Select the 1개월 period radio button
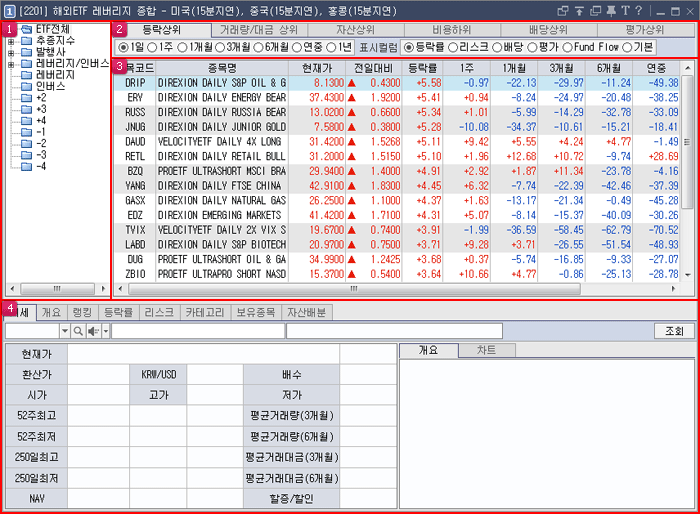This screenshot has width=700, height=514. pos(182,47)
